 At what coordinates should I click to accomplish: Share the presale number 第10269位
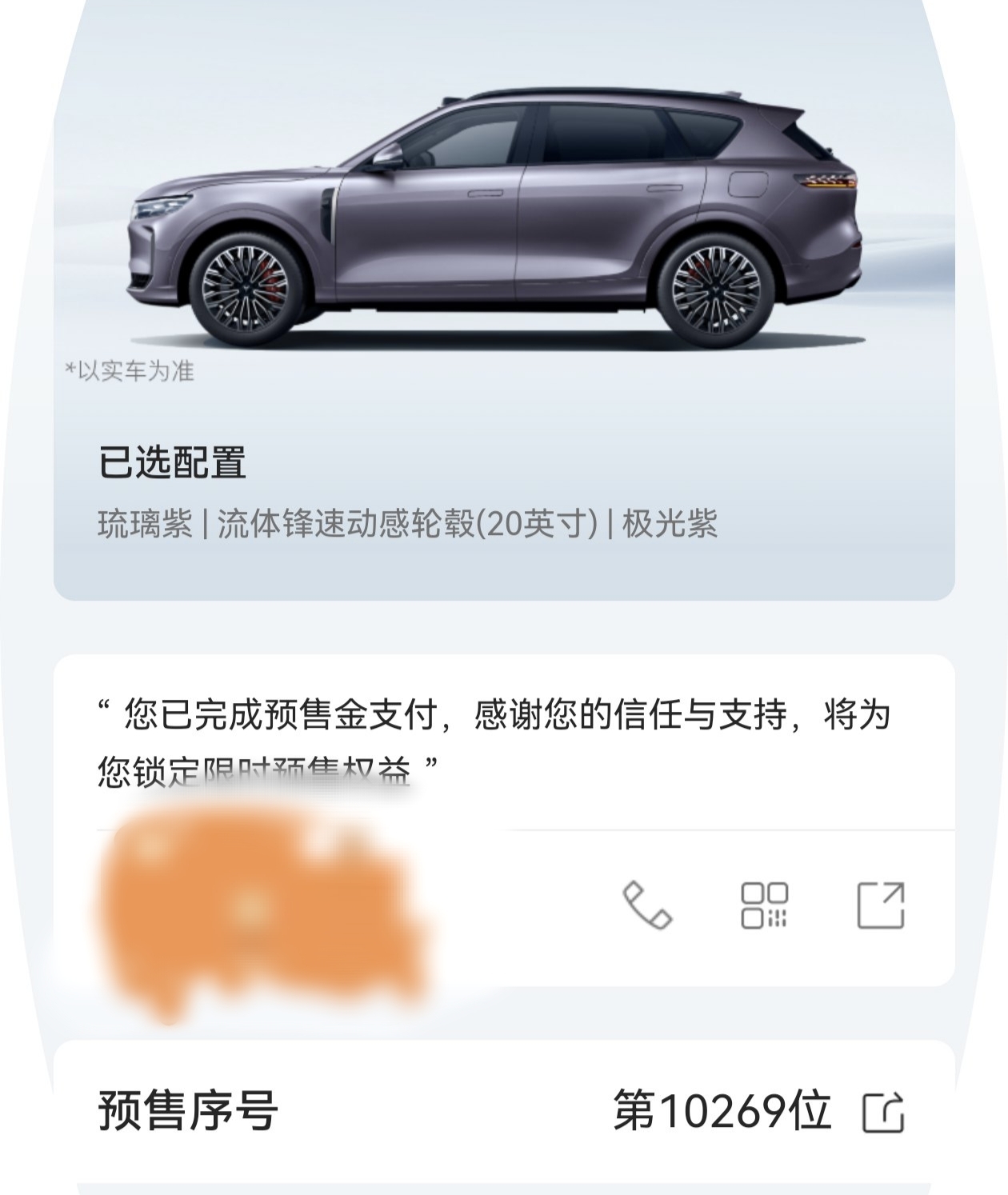coord(883,1112)
